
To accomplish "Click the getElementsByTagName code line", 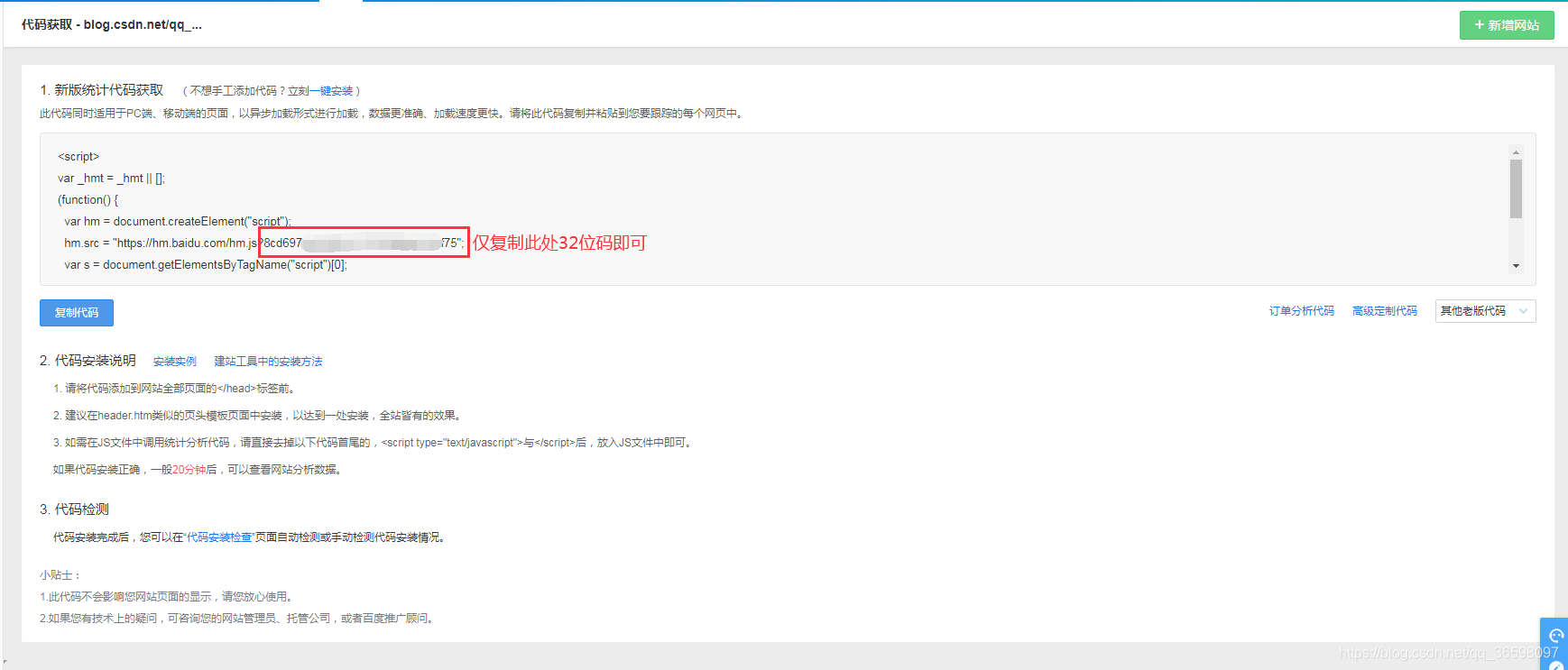I will coord(206,264).
